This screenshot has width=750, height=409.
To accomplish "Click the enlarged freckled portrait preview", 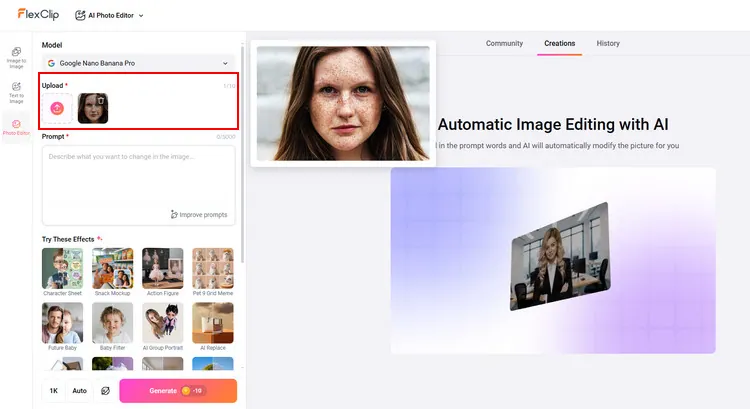I will click(343, 103).
